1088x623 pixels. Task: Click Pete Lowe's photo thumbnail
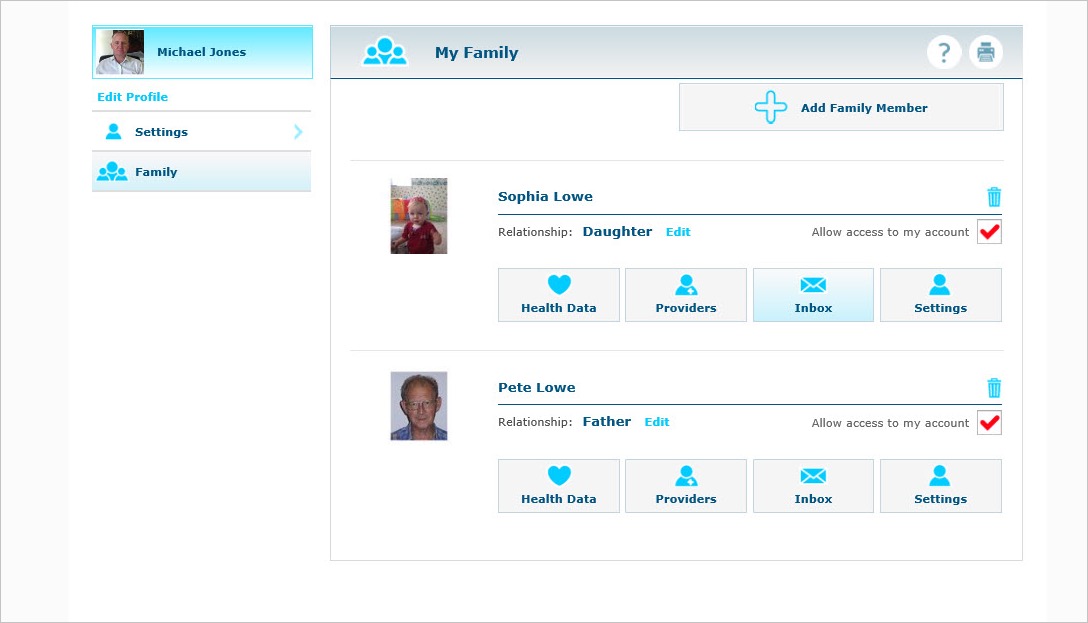point(418,406)
